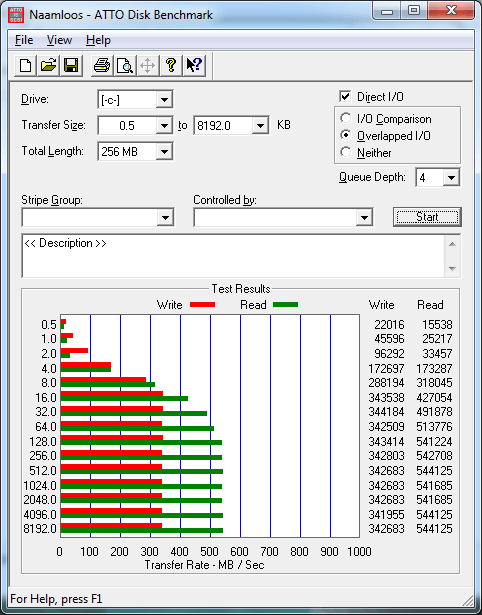The image size is (482, 615).
Task: Click the yellow question mark About icon
Action: (x=171, y=65)
